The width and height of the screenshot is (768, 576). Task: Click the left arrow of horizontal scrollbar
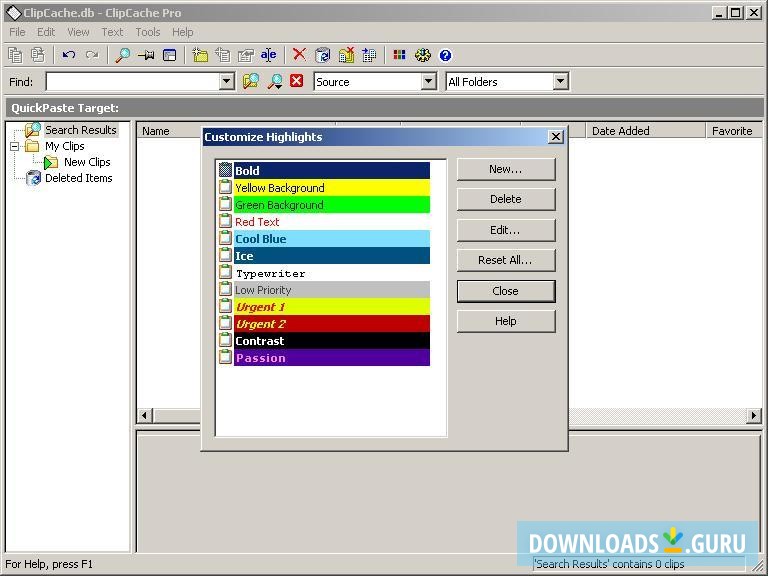coord(144,416)
